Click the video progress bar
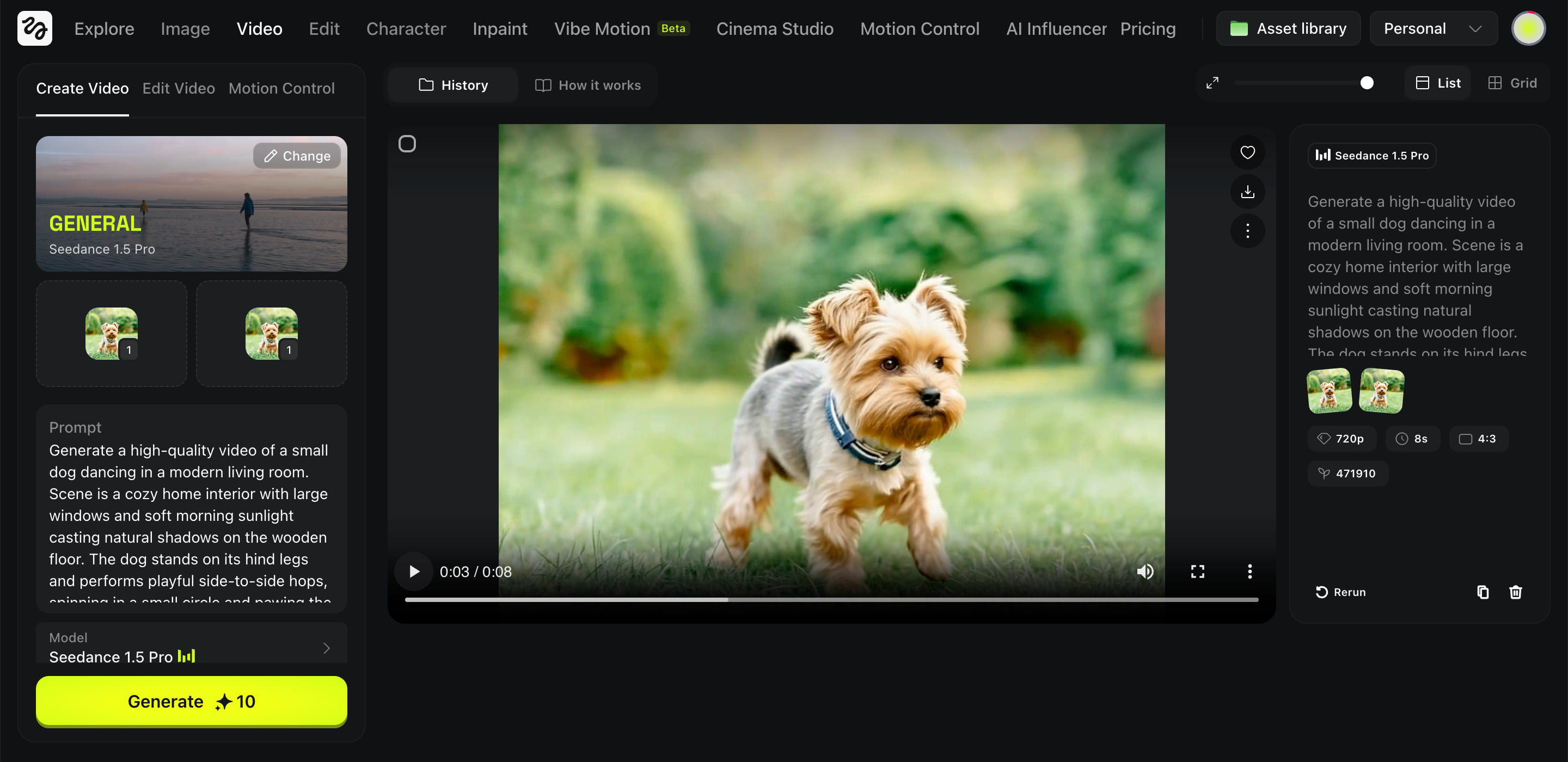 tap(831, 599)
